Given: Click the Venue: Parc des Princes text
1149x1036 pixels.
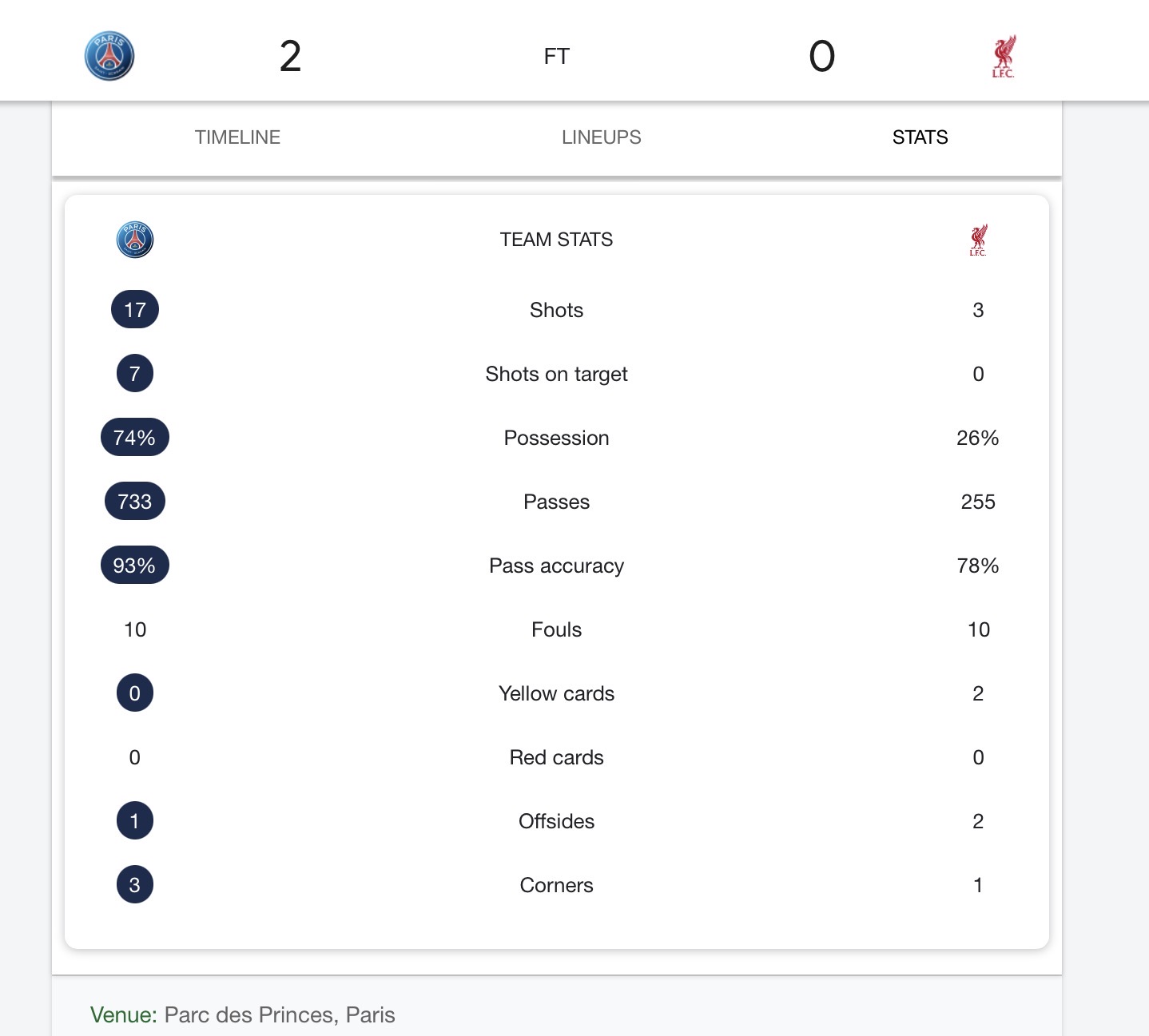Looking at the screenshot, I should click(243, 1014).
